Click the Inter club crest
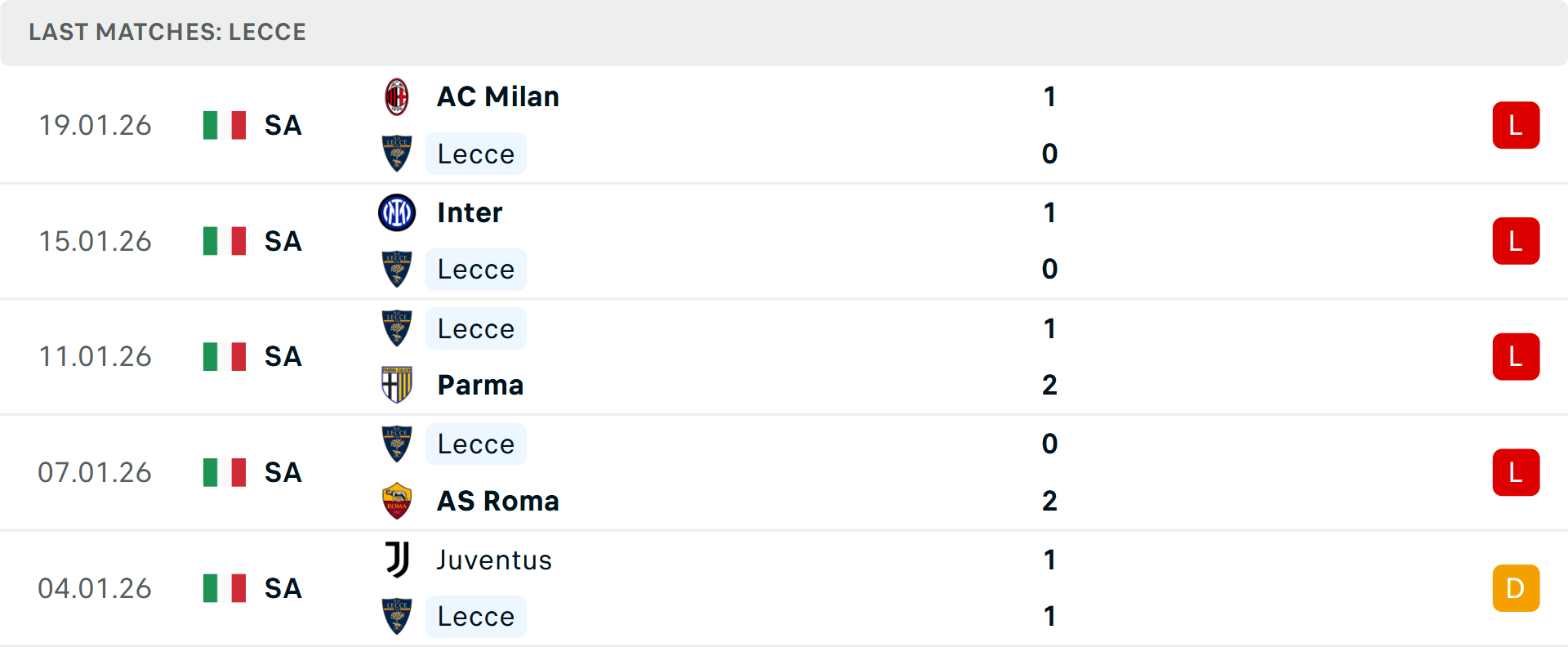 pyautogui.click(x=397, y=213)
